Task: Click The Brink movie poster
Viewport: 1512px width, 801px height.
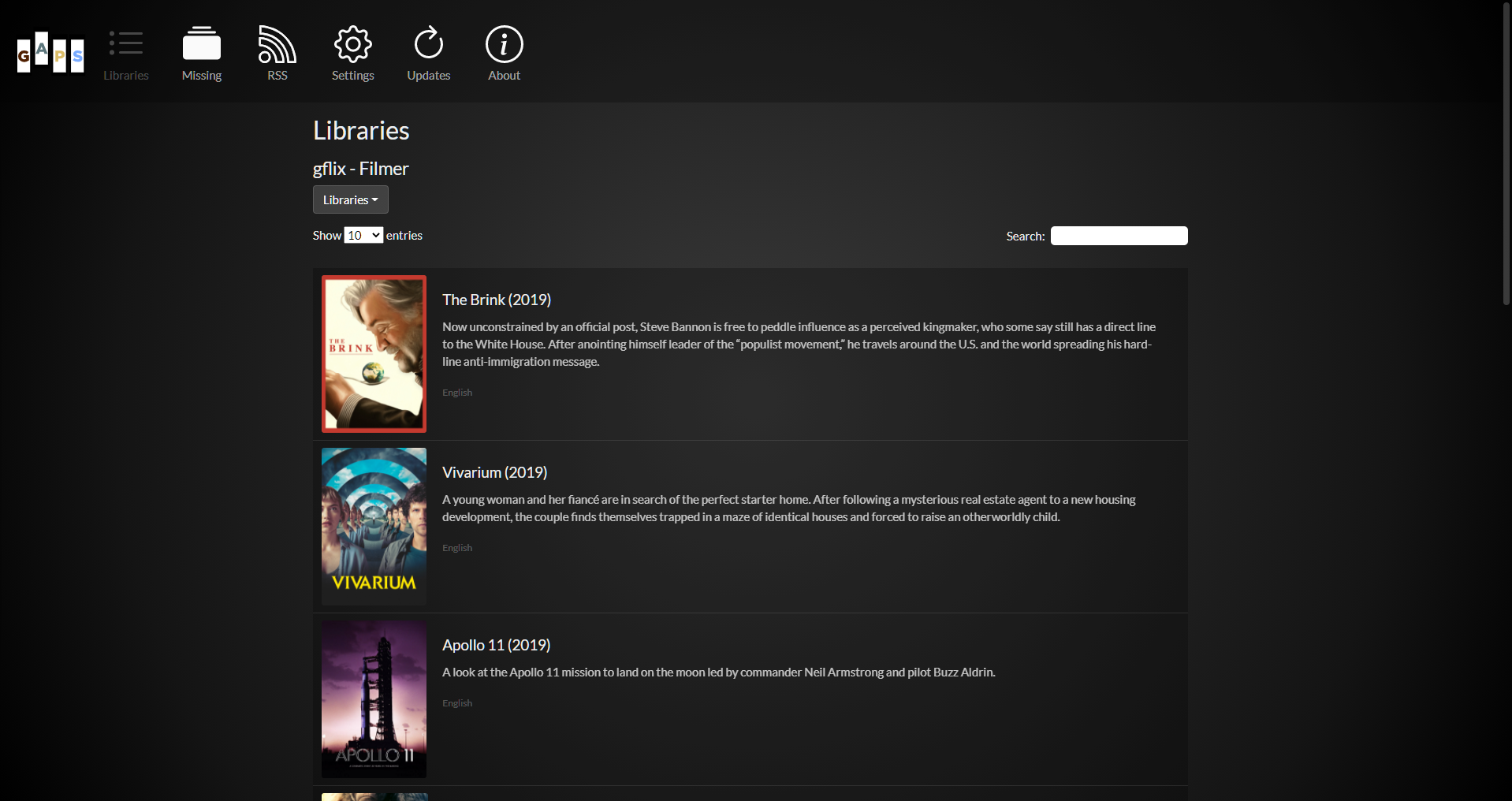Action: (x=374, y=354)
